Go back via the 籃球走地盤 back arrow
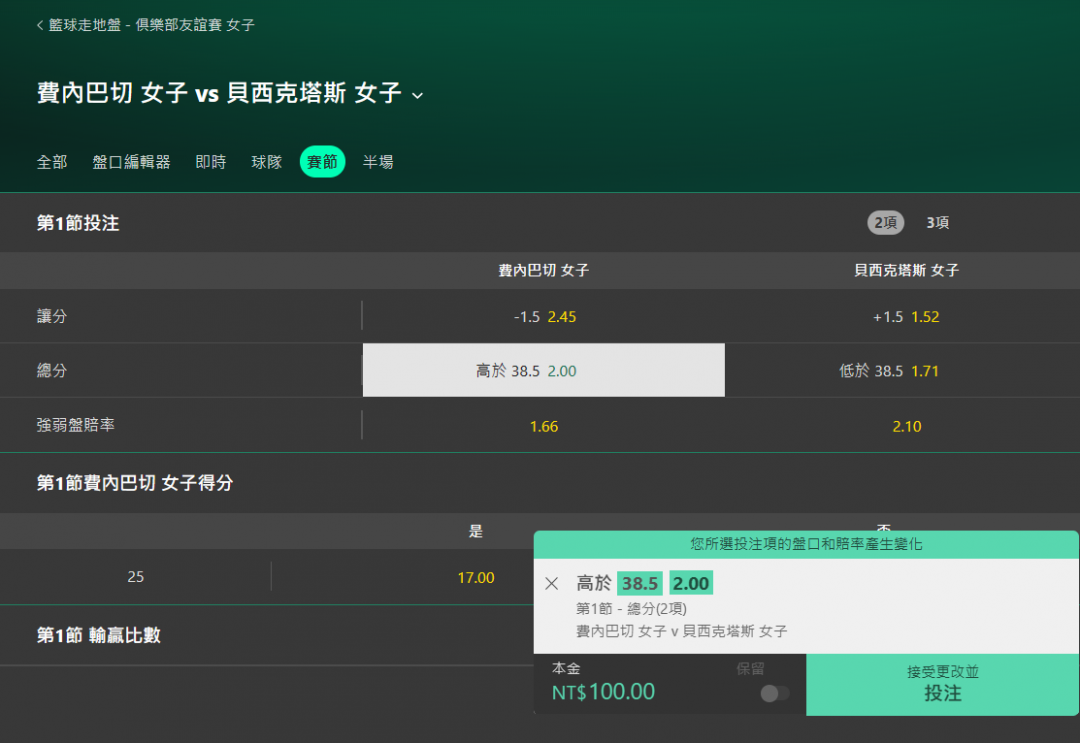Screen dimensions: 1080x743 (x=40, y=25)
